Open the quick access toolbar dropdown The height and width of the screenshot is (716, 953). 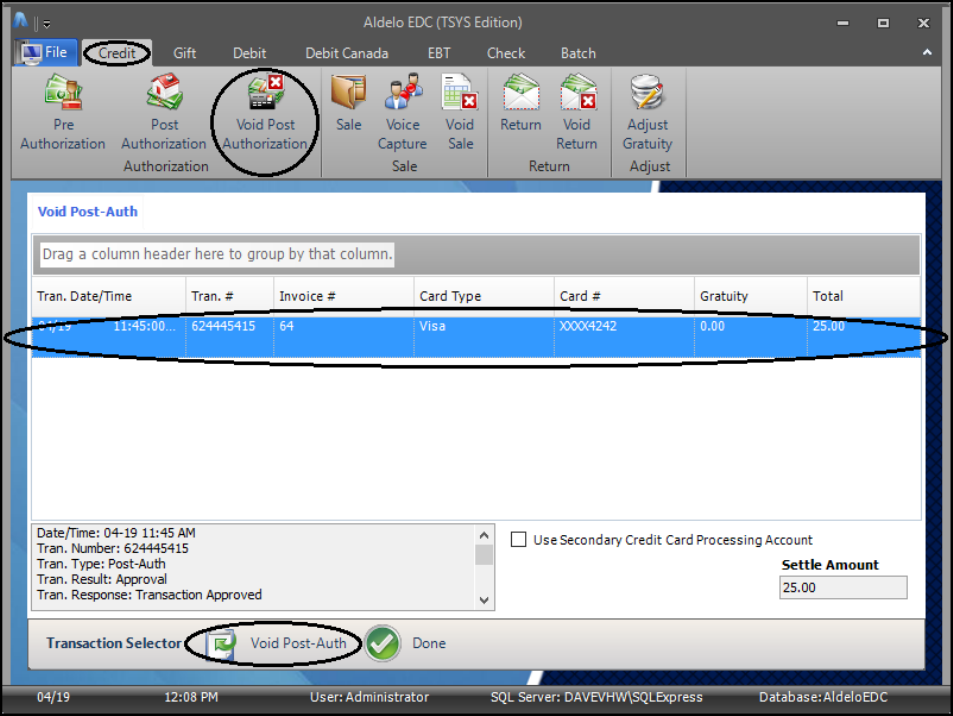click(47, 24)
